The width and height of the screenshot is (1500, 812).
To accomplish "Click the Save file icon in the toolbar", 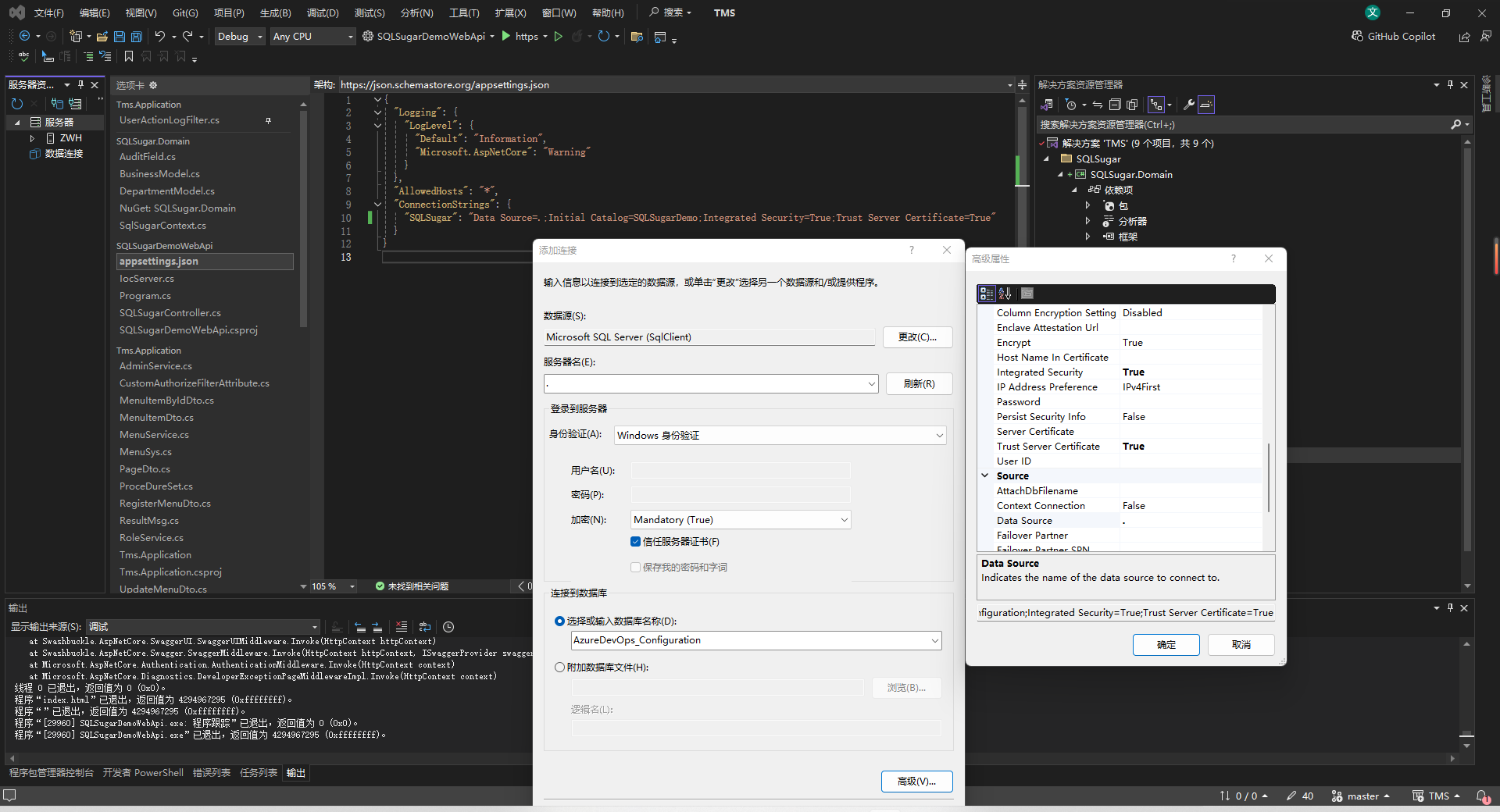I will (120, 37).
